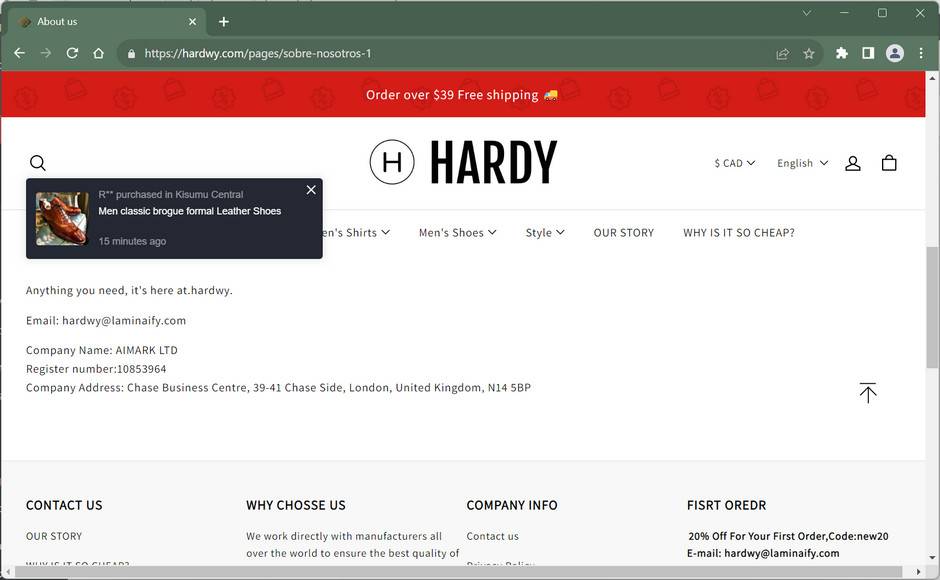
Task: Click the browser home icon
Action: [x=98, y=53]
